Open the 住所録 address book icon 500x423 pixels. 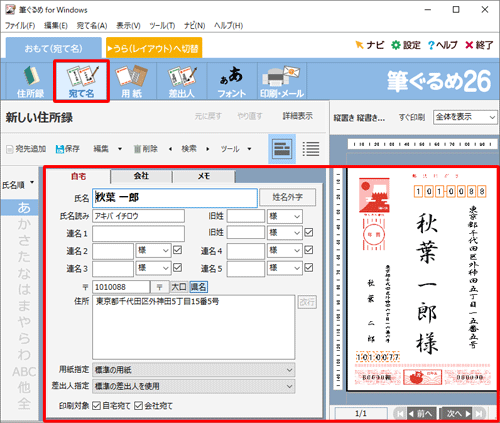[30, 81]
